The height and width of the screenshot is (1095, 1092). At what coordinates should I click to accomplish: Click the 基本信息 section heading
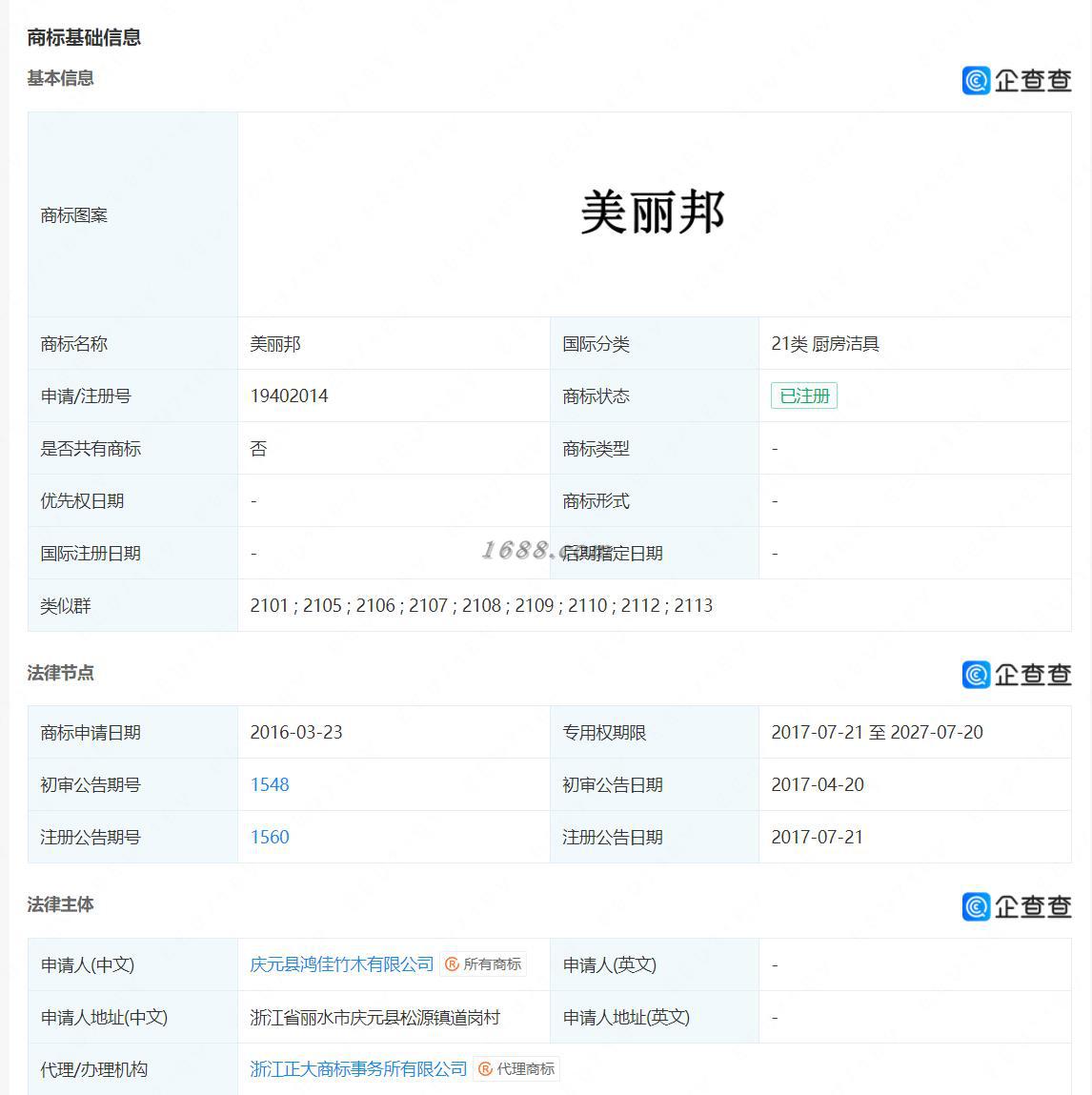(x=60, y=78)
